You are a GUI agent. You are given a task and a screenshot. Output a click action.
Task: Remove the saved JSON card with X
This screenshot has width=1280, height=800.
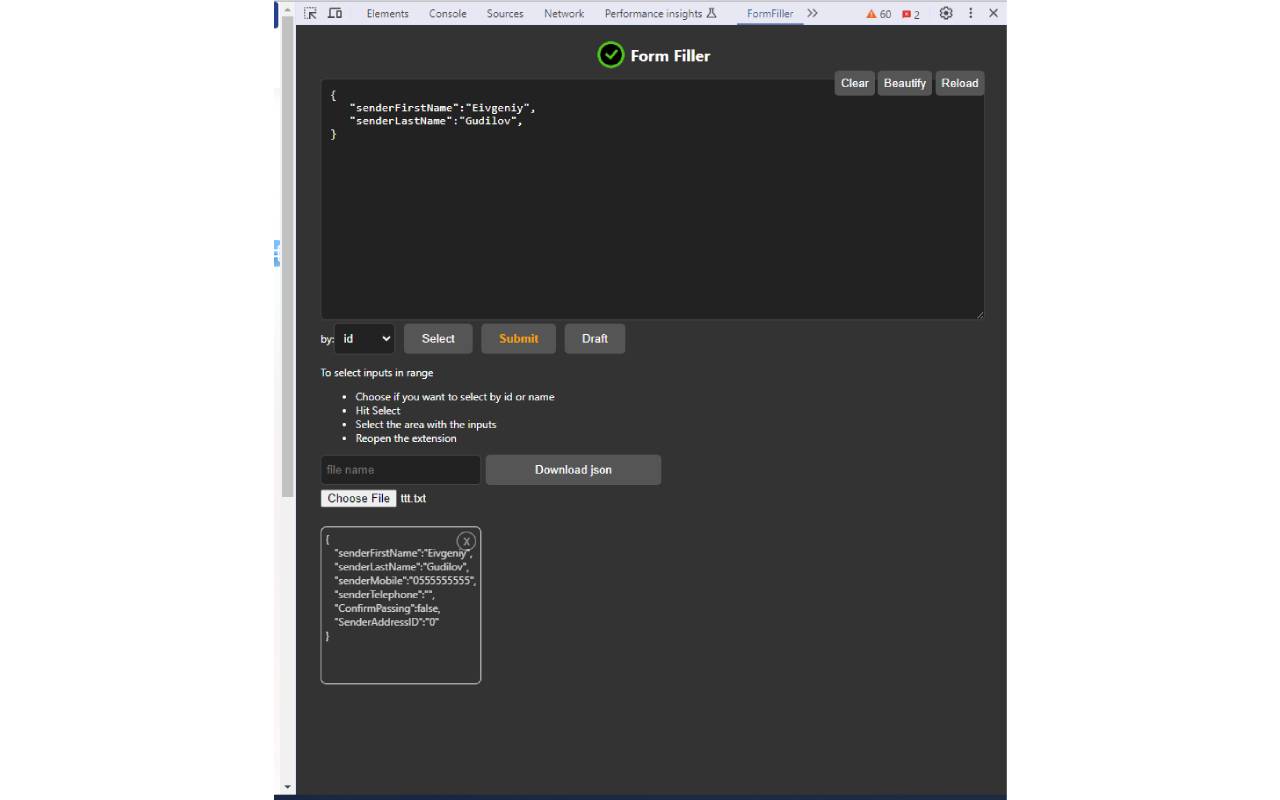pyautogui.click(x=466, y=541)
